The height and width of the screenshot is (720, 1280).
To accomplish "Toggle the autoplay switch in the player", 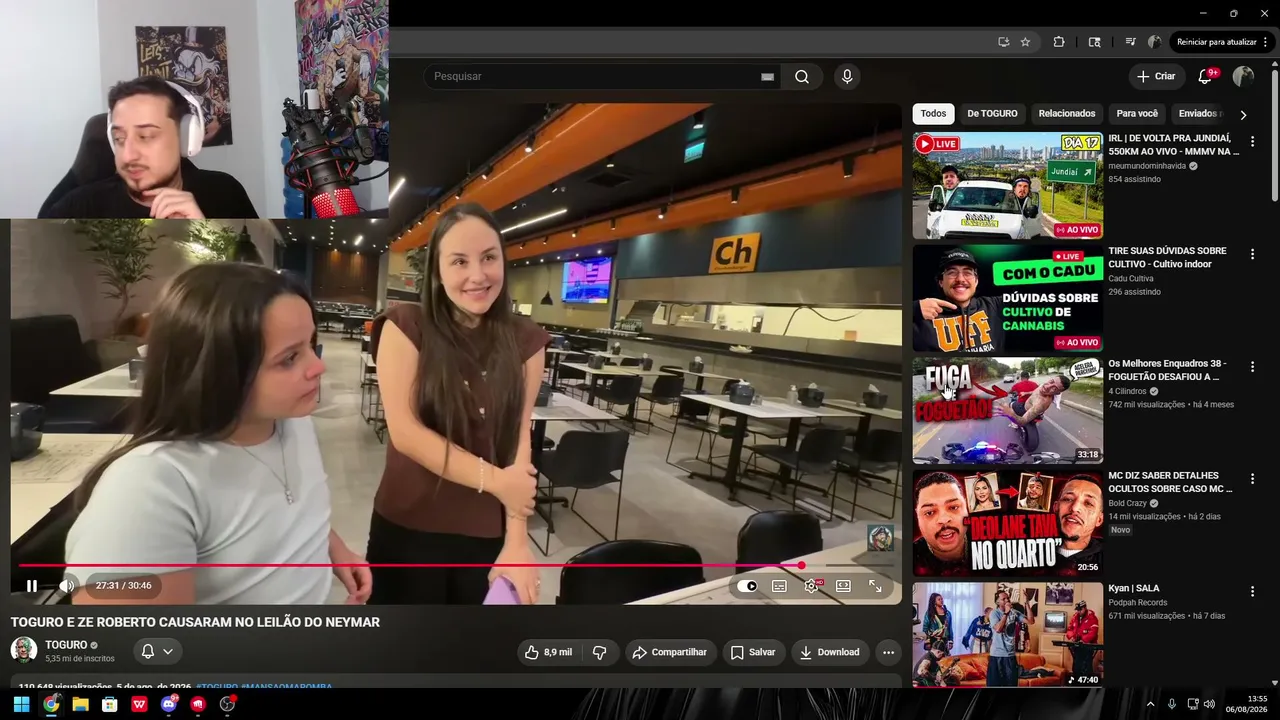I will 747,586.
